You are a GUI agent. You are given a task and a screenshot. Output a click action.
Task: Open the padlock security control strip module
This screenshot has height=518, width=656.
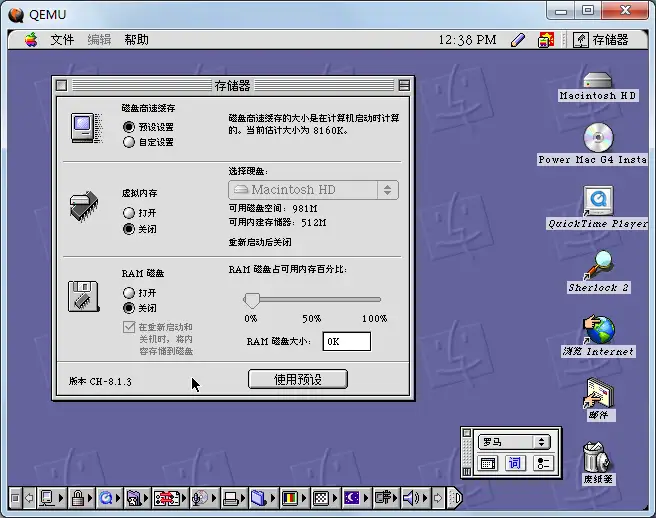tap(77, 498)
